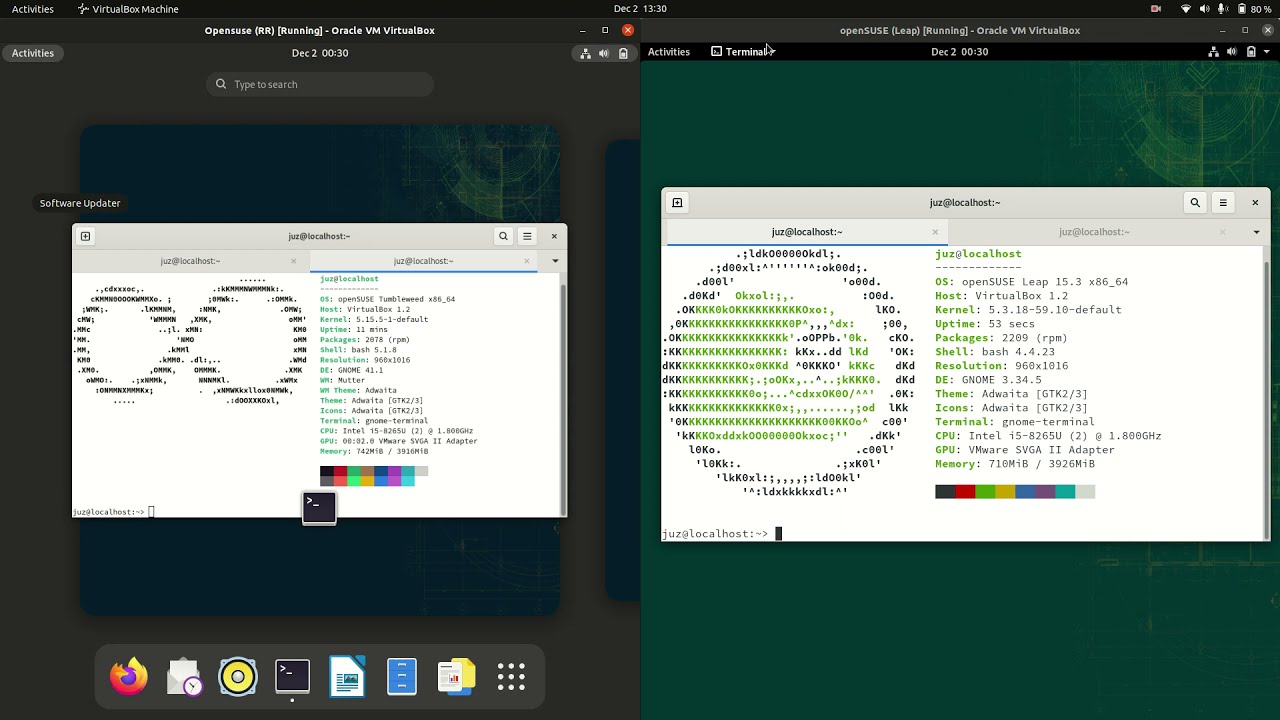Click Tumbleweed terminal window thumbnail title bar
1280x720 pixels.
319,236
